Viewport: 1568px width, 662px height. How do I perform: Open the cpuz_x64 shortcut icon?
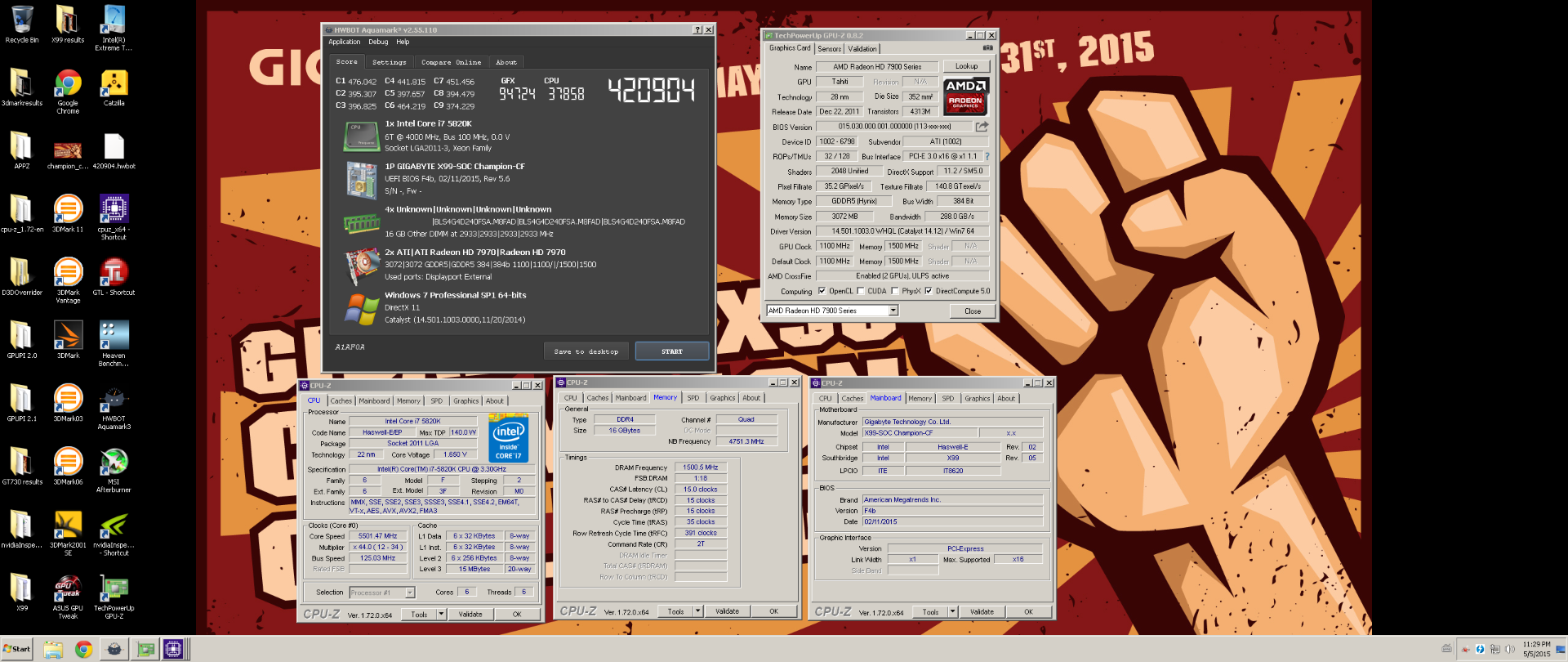pos(114,217)
